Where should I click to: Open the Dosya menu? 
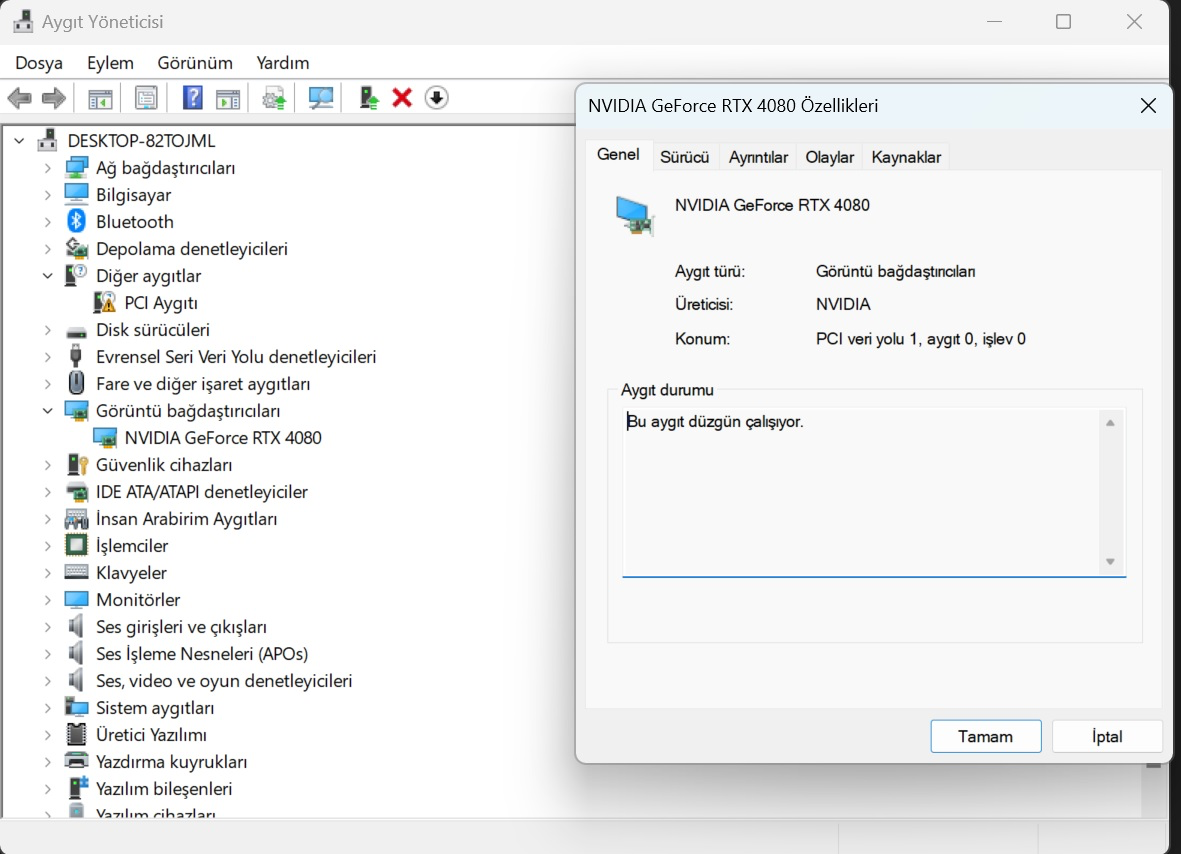coord(39,63)
